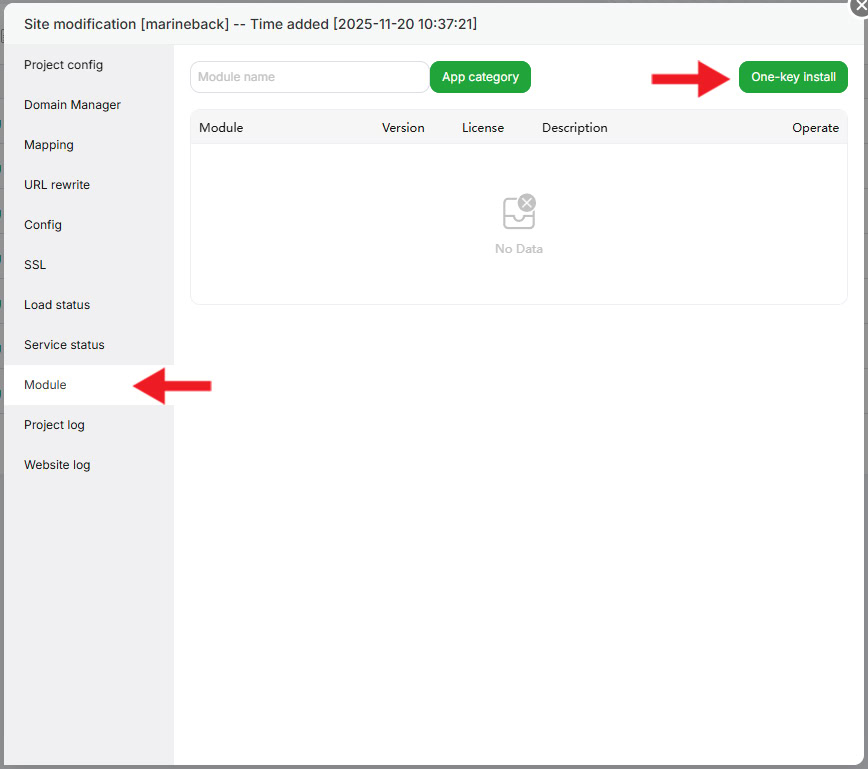868x769 pixels.
Task: Open the Domain Manager section
Action: (x=72, y=104)
